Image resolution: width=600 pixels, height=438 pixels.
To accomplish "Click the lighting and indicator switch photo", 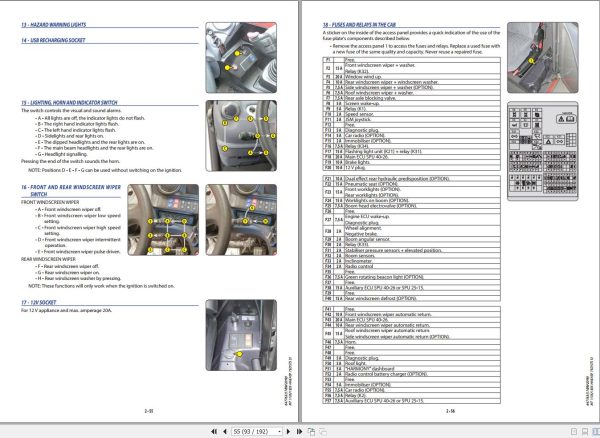I will tap(241, 136).
